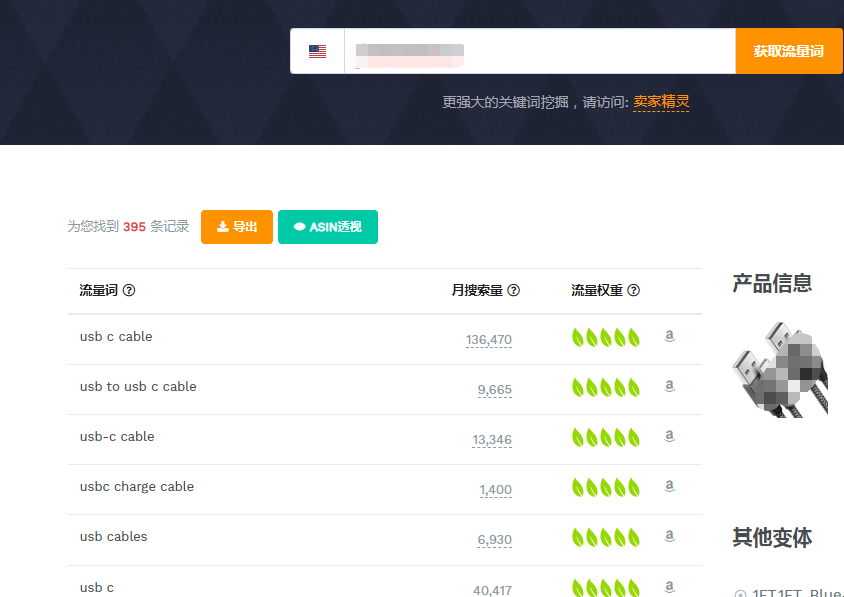
Task: Click search volume 1,400 for usbc charge cable
Action: pos(495,490)
